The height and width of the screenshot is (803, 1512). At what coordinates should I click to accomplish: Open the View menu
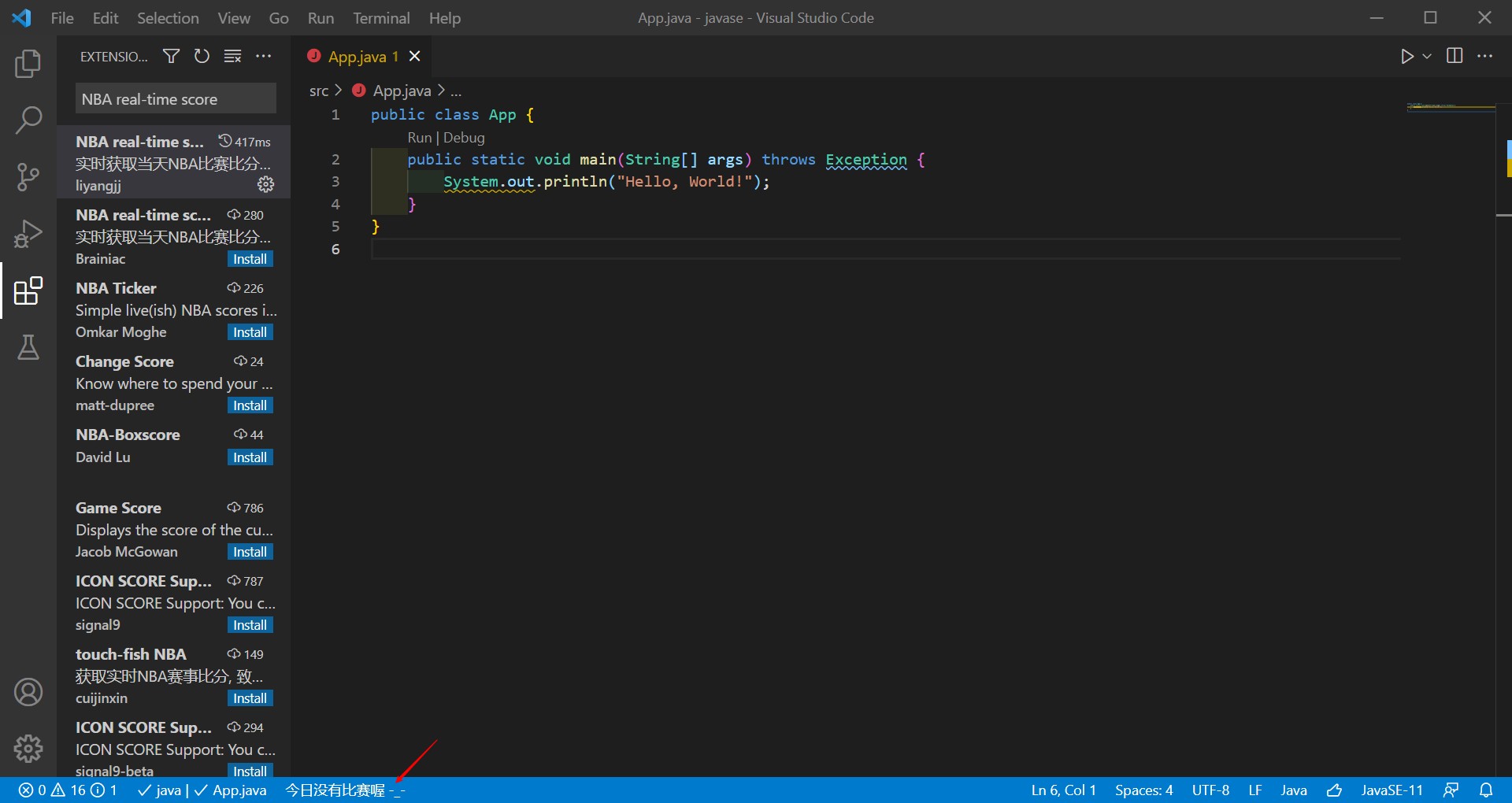click(x=234, y=17)
